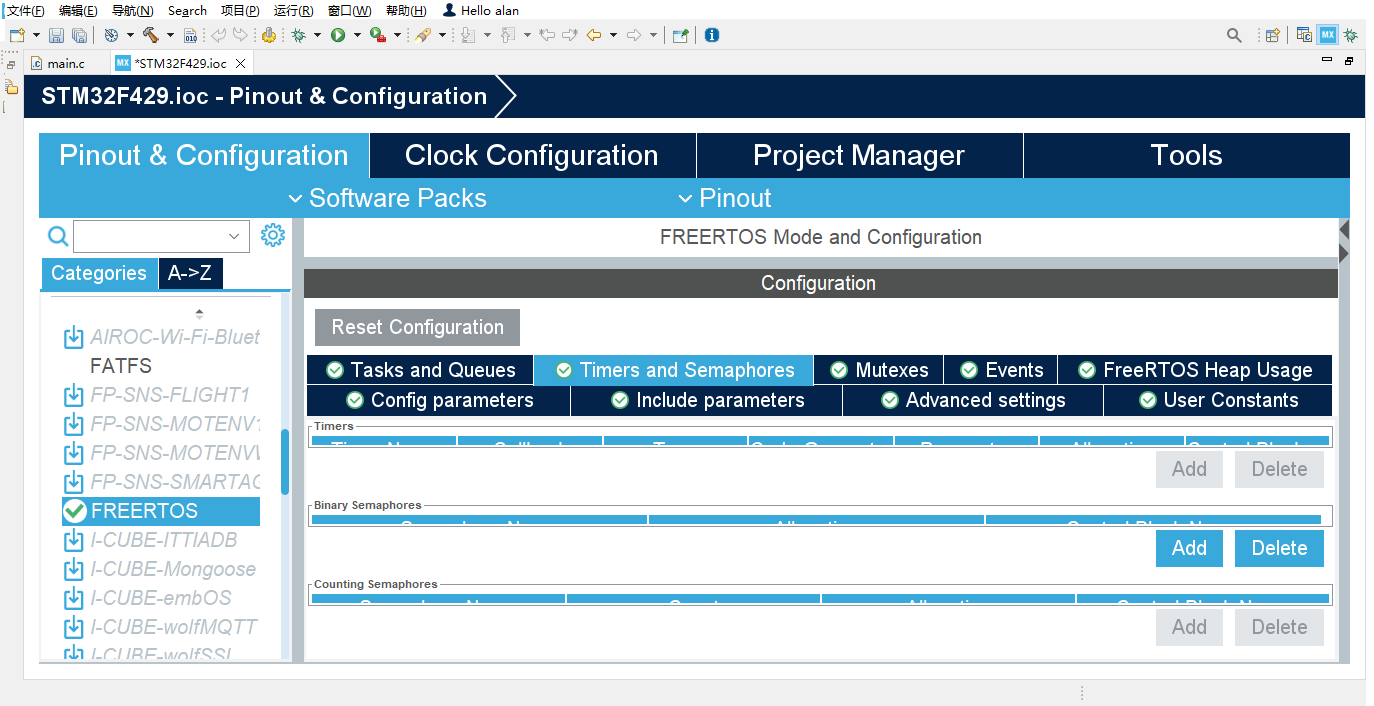
Task: Expand the Pinout dropdown
Action: (724, 198)
